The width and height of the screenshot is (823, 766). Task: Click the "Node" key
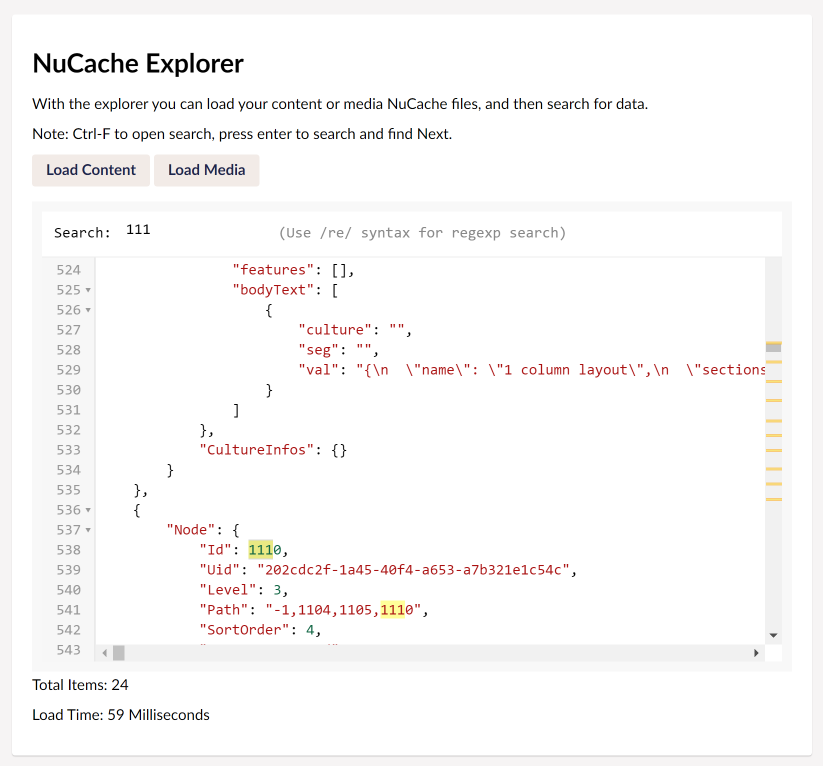pyautogui.click(x=191, y=530)
